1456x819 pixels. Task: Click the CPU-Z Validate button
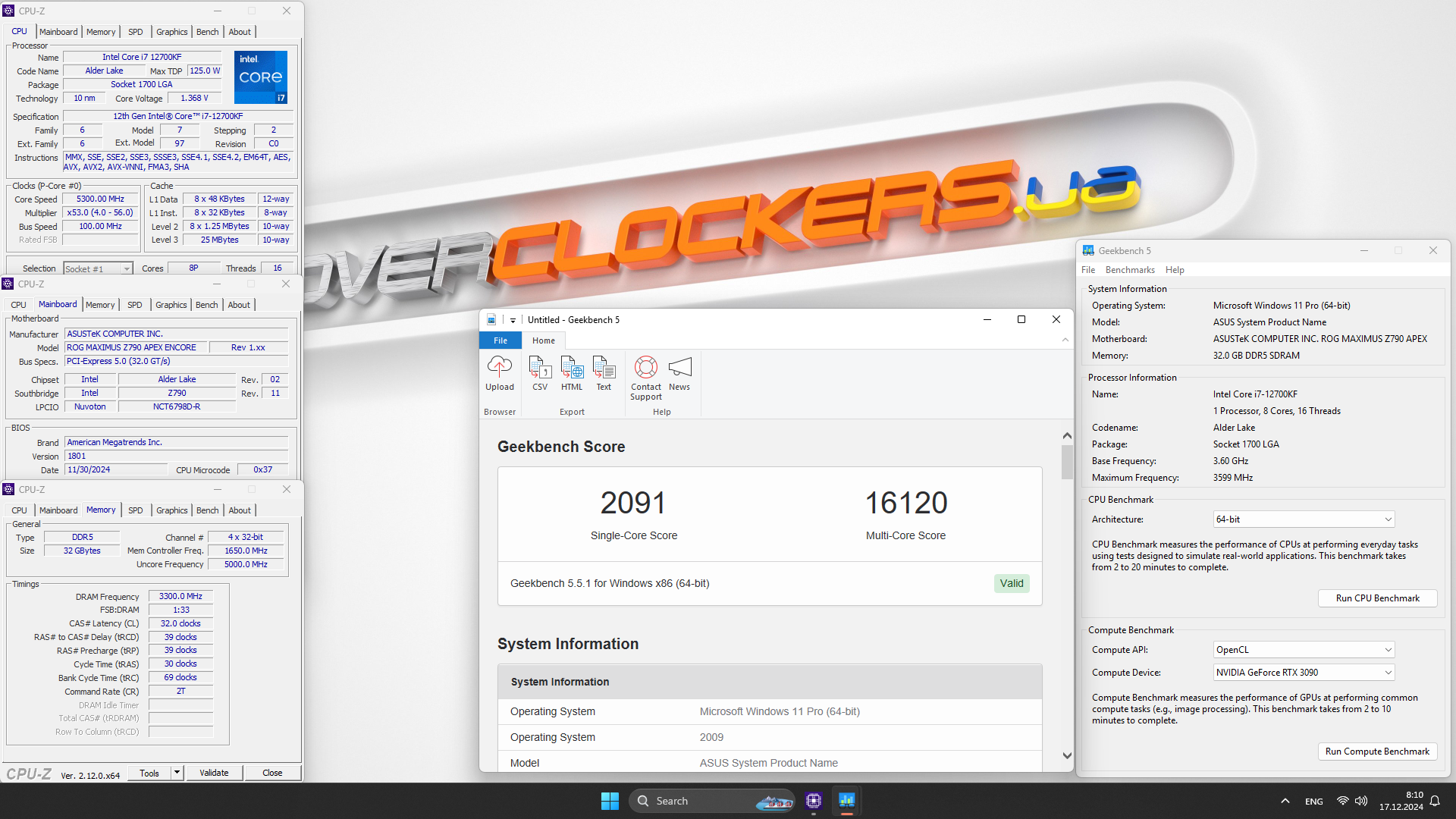214,773
